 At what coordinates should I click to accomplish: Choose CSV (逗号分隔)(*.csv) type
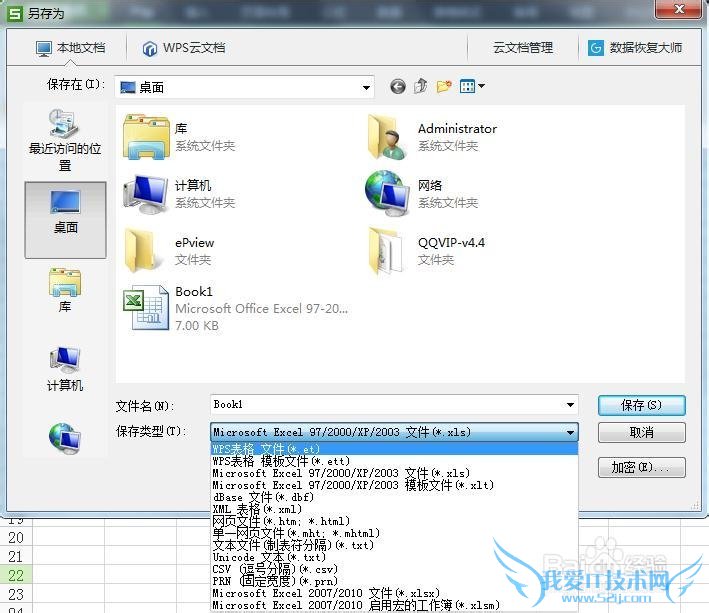click(x=394, y=569)
